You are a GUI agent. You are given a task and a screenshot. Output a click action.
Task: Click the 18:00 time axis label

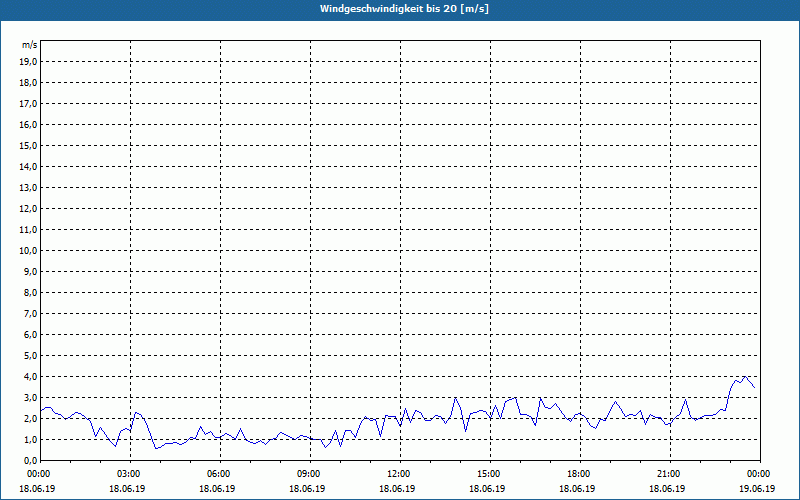579,474
